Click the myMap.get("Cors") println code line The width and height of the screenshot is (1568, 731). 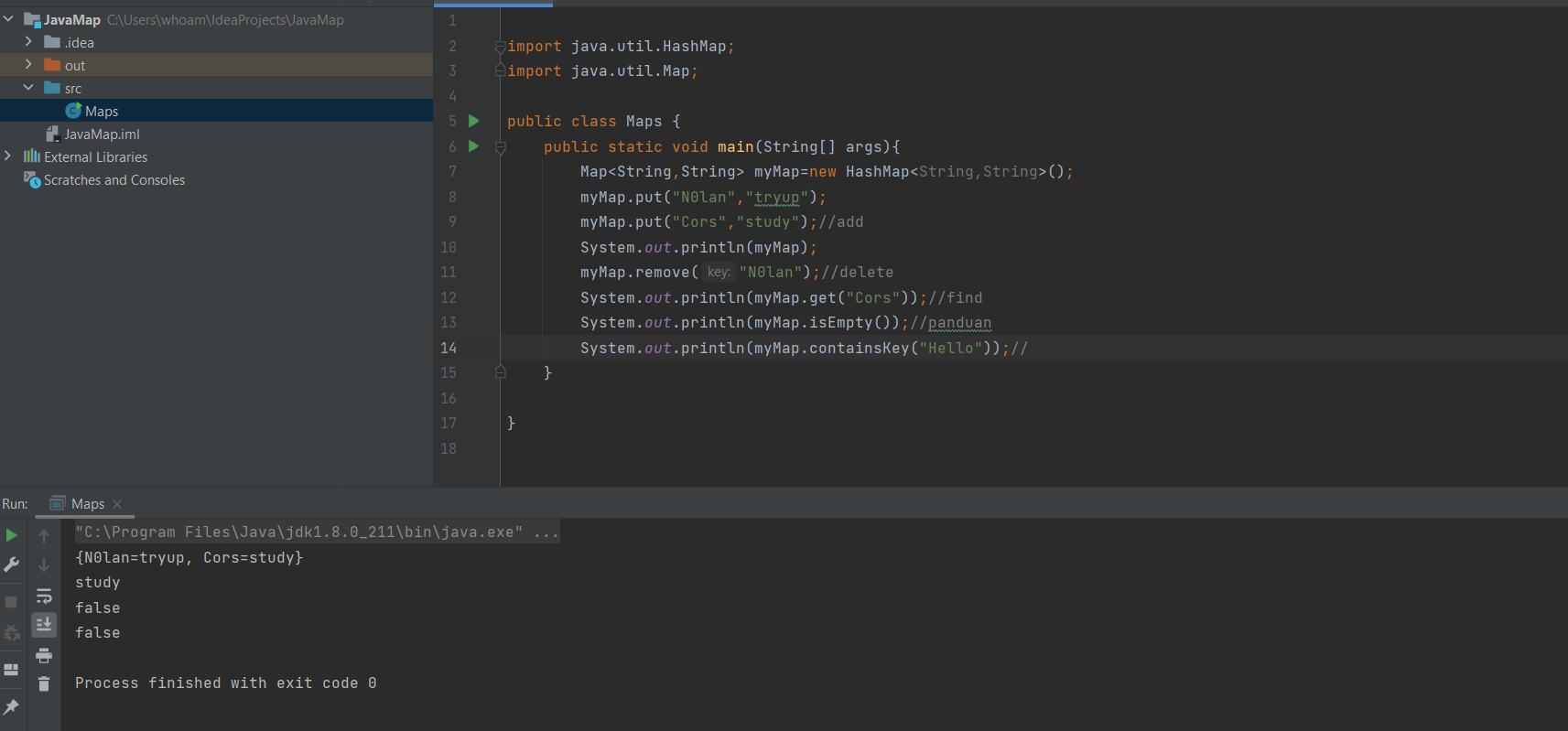tap(781, 297)
